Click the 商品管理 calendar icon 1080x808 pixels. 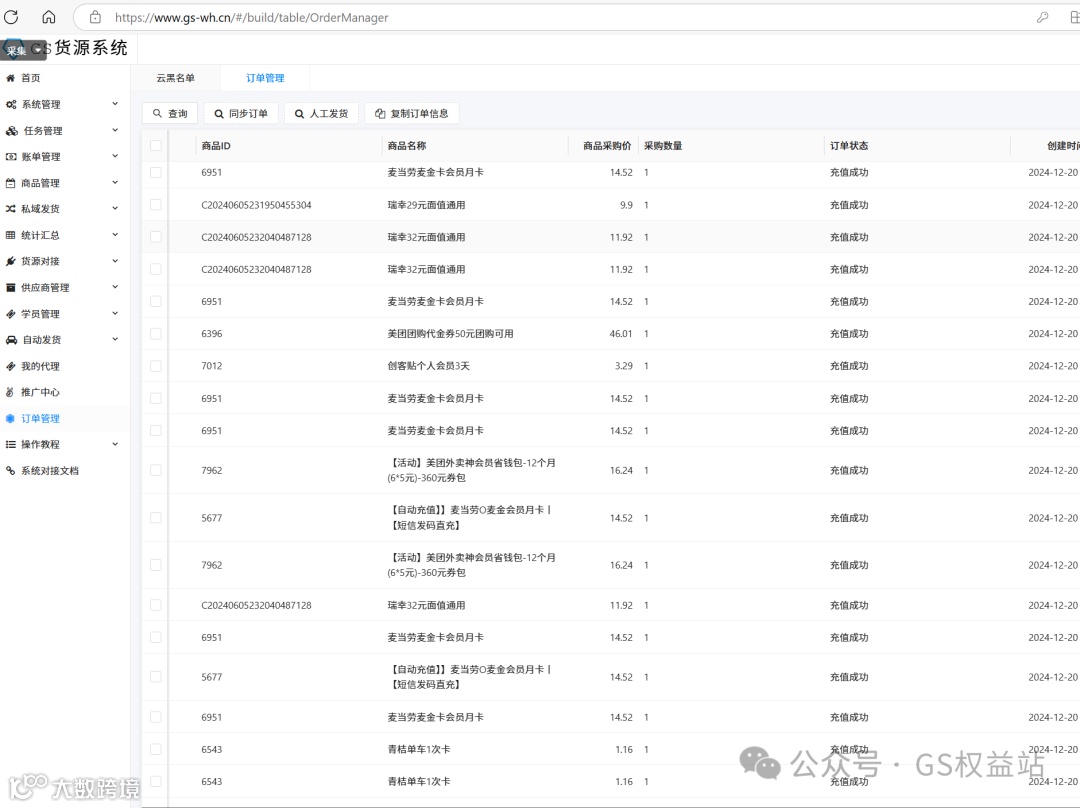(x=10, y=183)
